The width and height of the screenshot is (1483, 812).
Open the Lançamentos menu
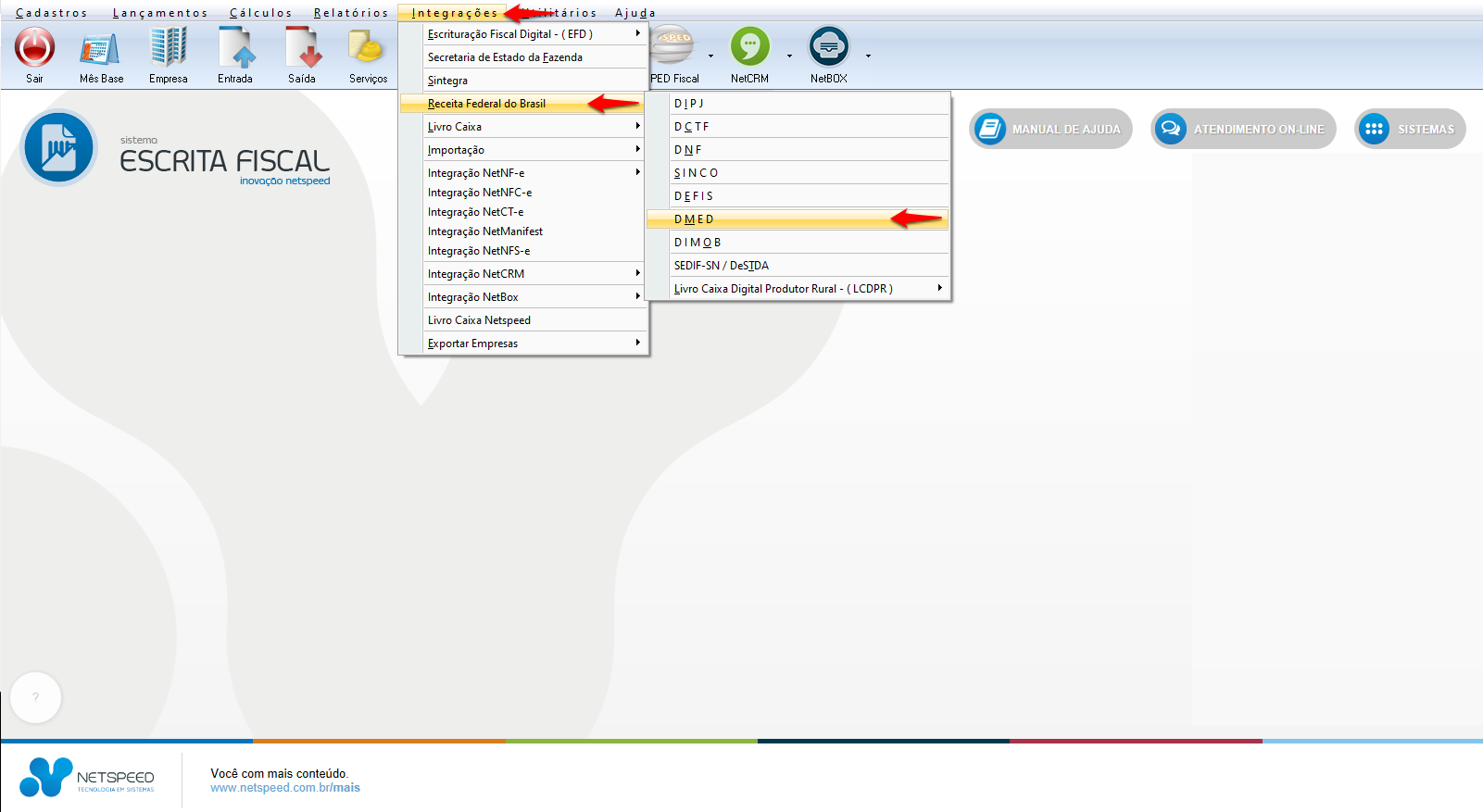(x=160, y=13)
